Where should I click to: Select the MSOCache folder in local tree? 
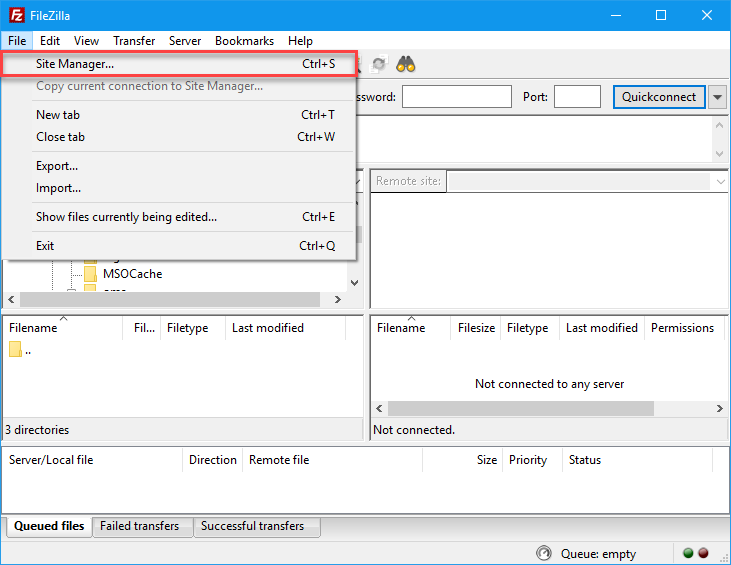tap(131, 273)
